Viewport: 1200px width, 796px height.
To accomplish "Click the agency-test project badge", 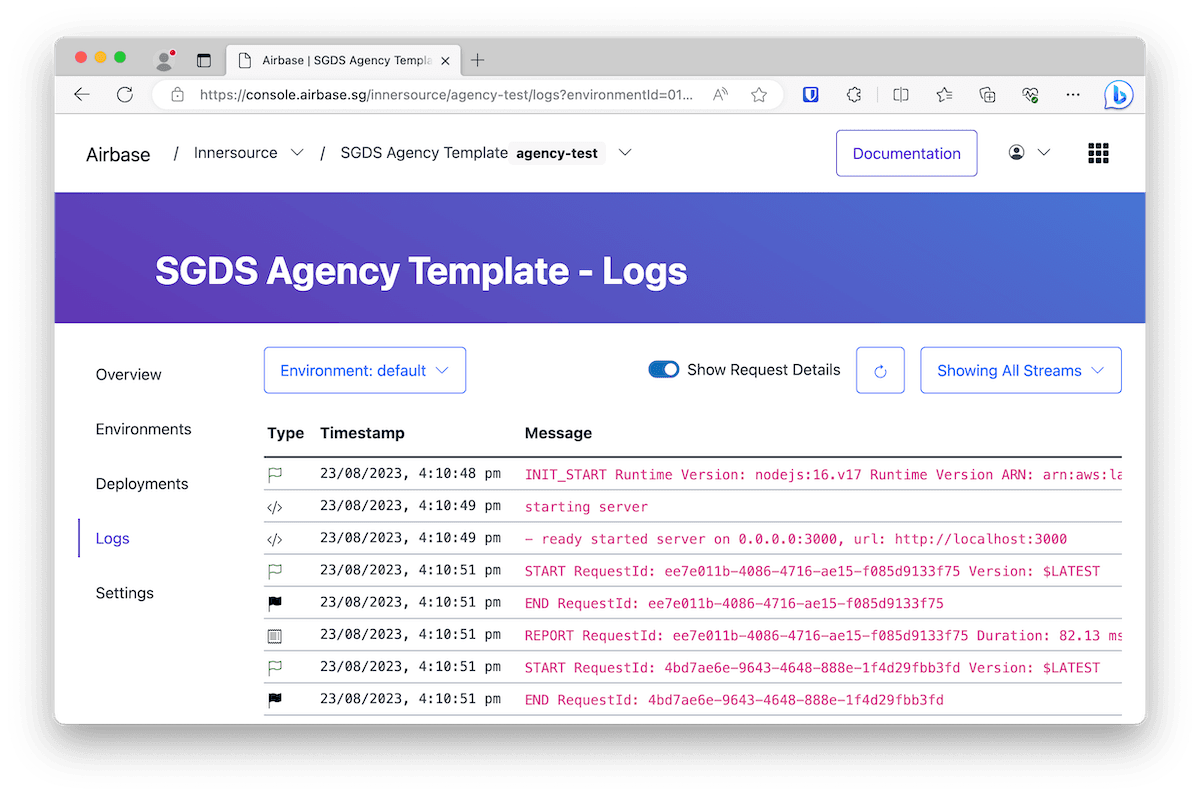I will [557, 154].
